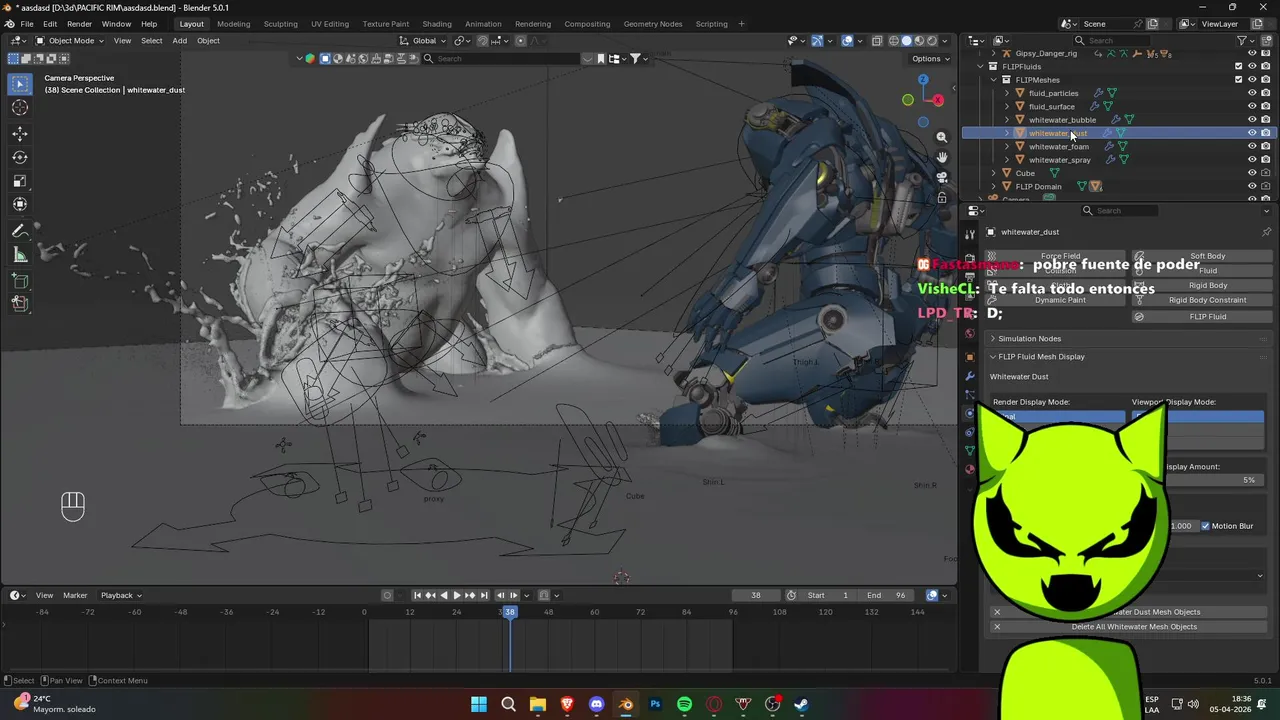Expand fluid_particles tree item
This screenshot has width=1280, height=720.
point(1007,93)
